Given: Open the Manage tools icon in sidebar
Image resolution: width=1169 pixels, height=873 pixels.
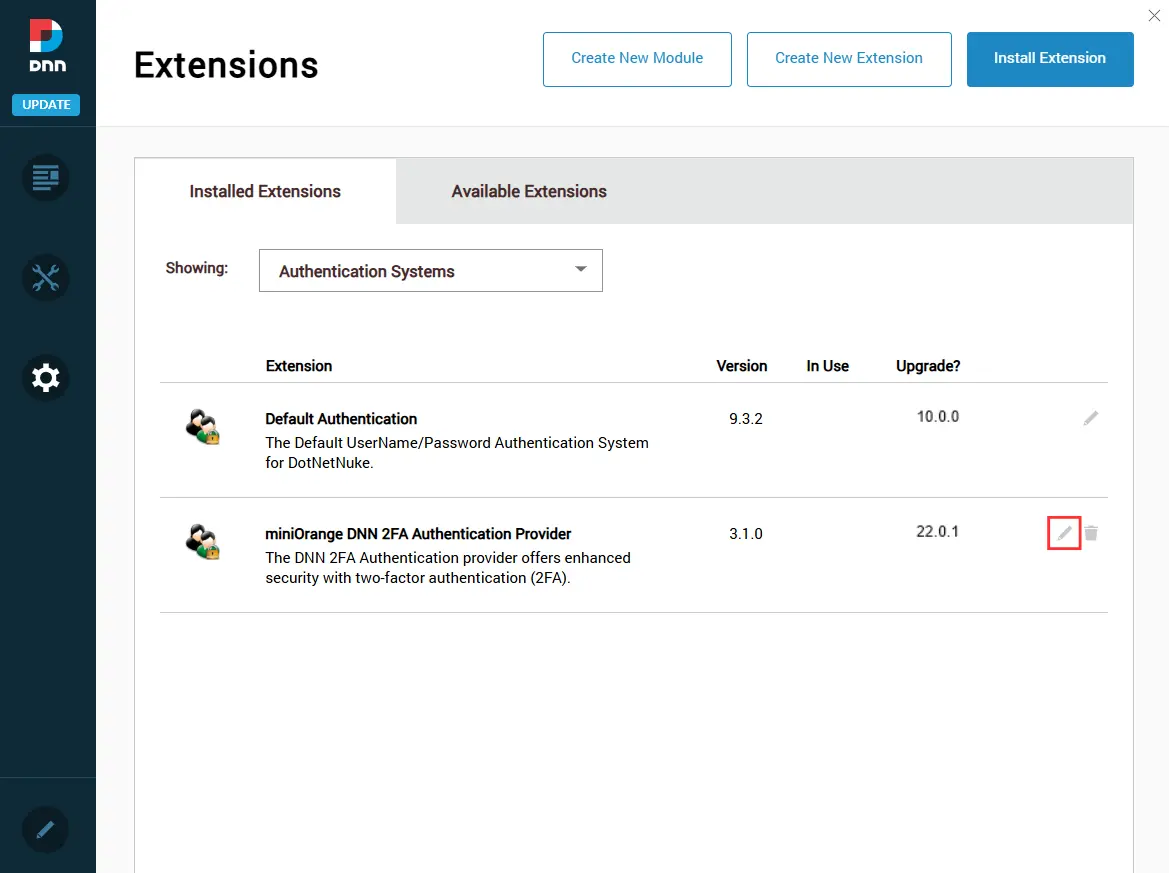Looking at the screenshot, I should (x=45, y=278).
